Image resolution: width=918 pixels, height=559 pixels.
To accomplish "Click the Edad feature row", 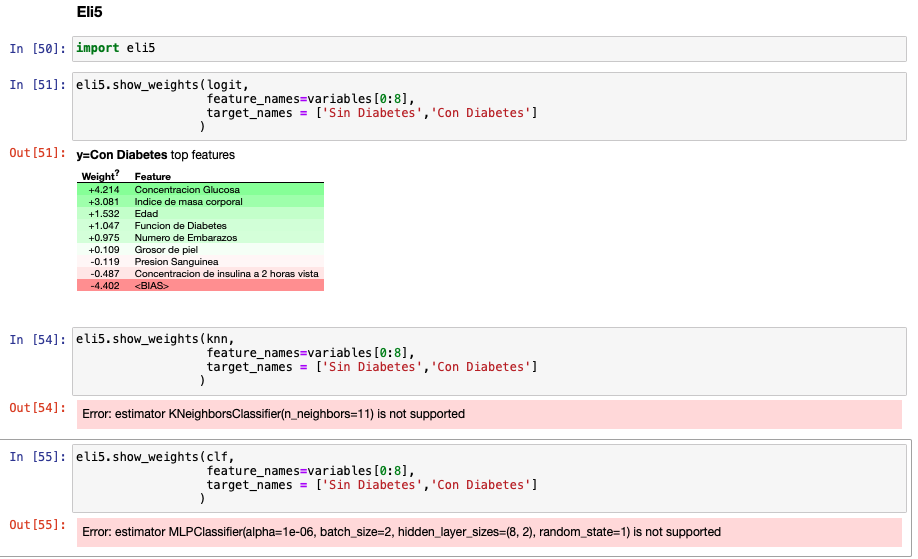I will (x=200, y=214).
